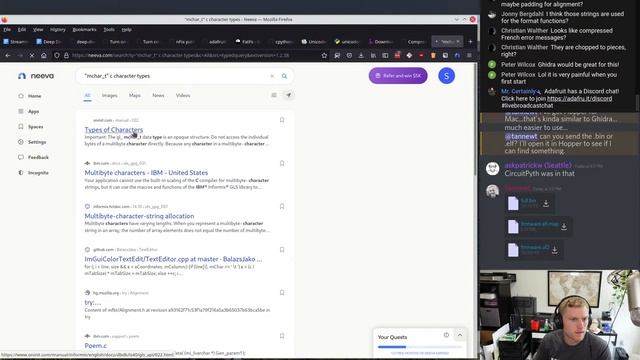Open the File menu
The image size is (640, 360).
pyautogui.click(x=7, y=29)
